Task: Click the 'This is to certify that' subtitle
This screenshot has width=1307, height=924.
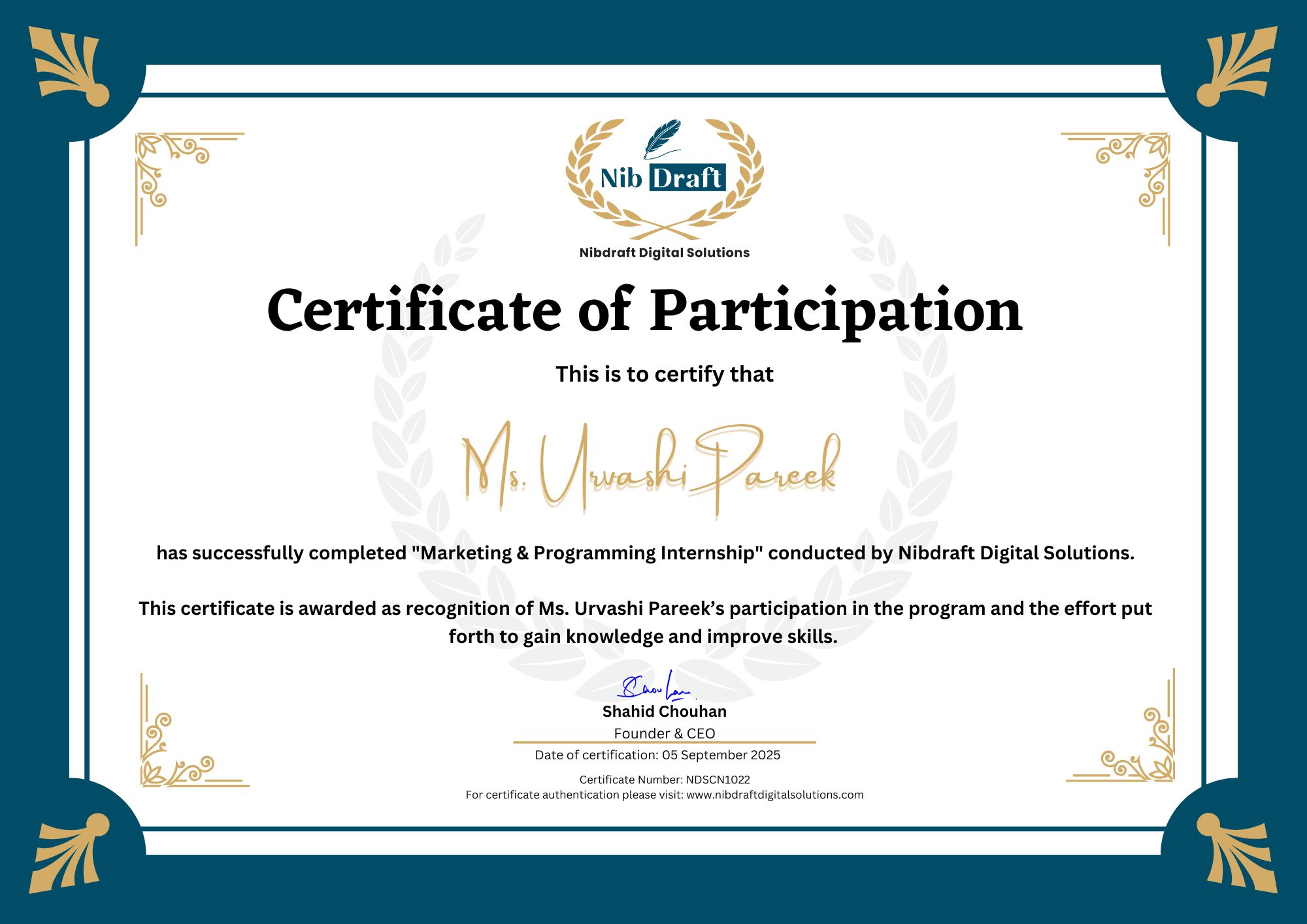Action: pos(664,374)
